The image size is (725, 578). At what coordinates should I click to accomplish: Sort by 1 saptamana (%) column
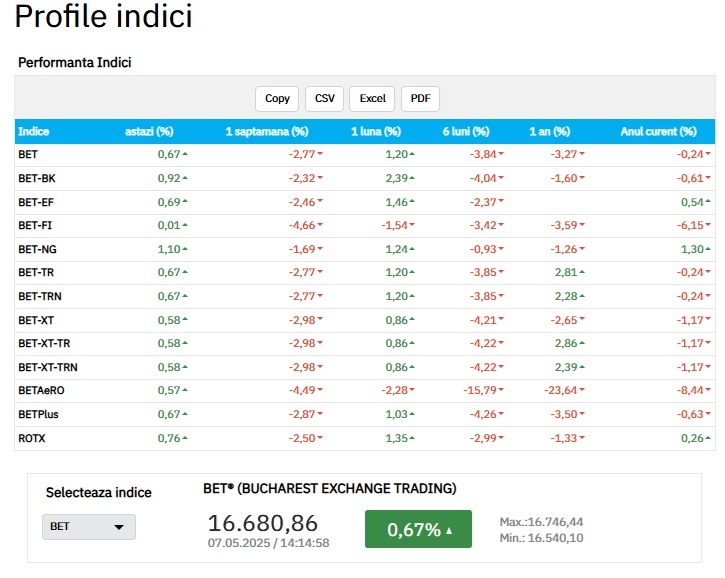[266, 132]
